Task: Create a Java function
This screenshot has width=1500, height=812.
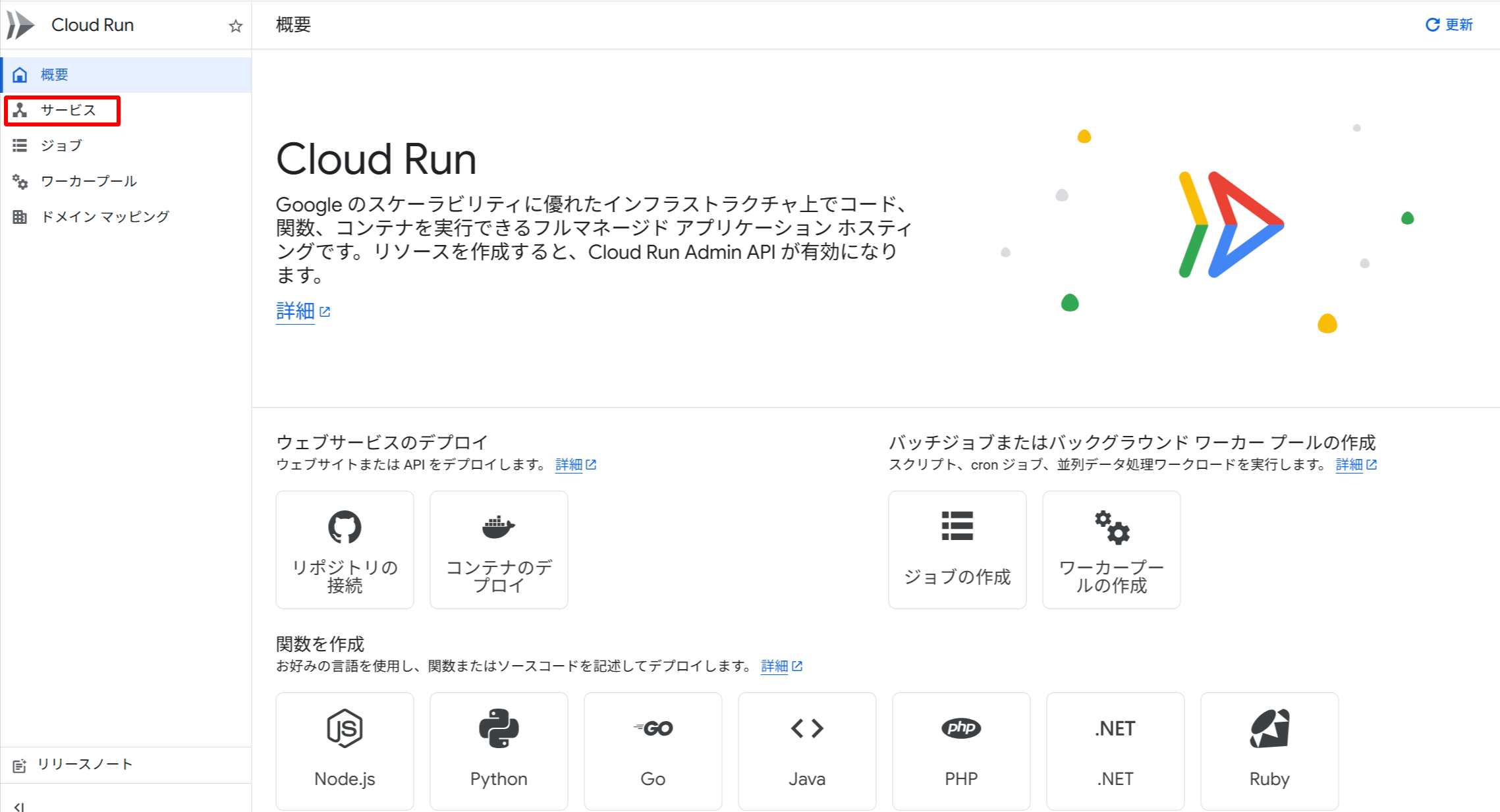Action: [807, 751]
